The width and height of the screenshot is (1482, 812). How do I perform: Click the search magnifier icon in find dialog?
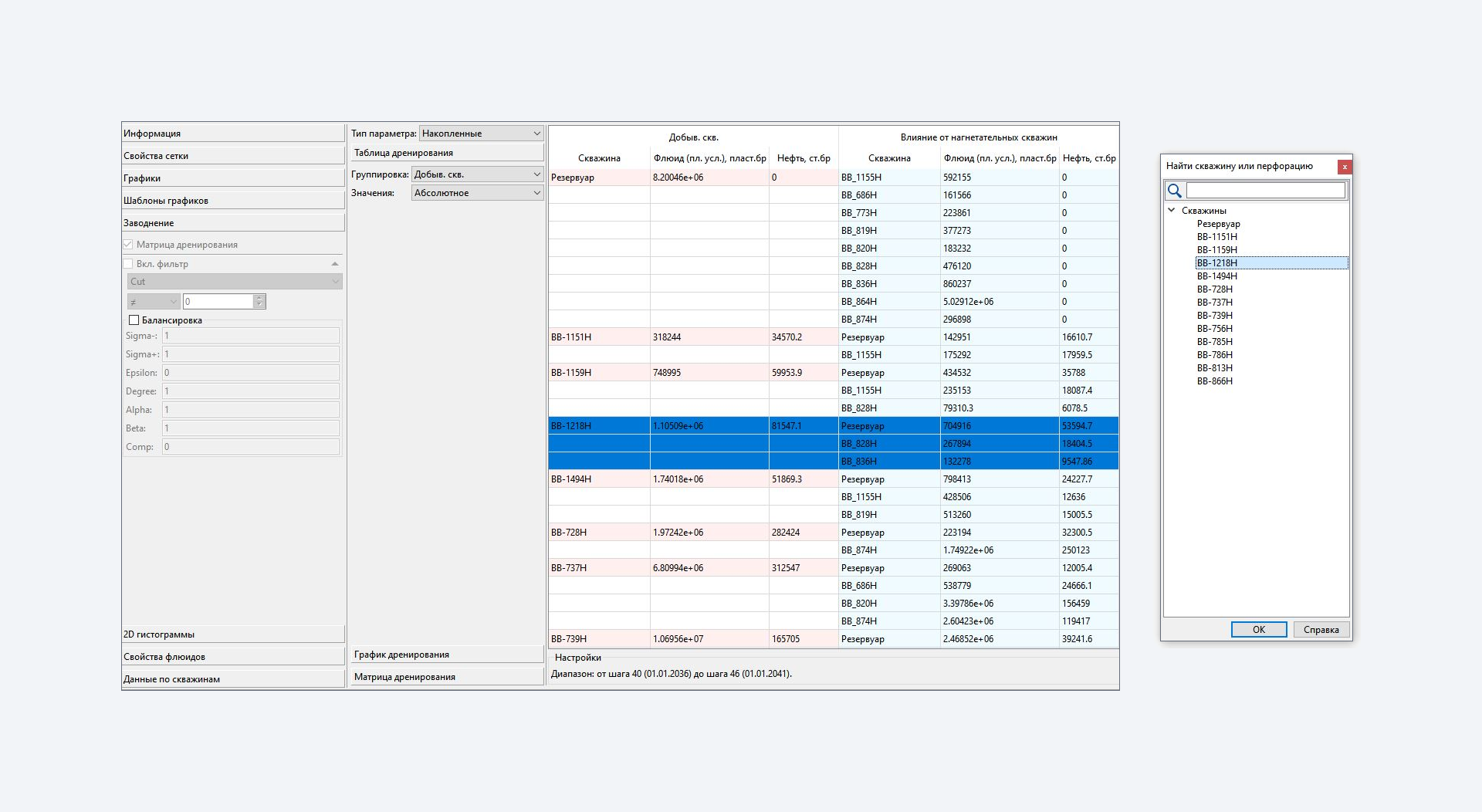point(1175,191)
